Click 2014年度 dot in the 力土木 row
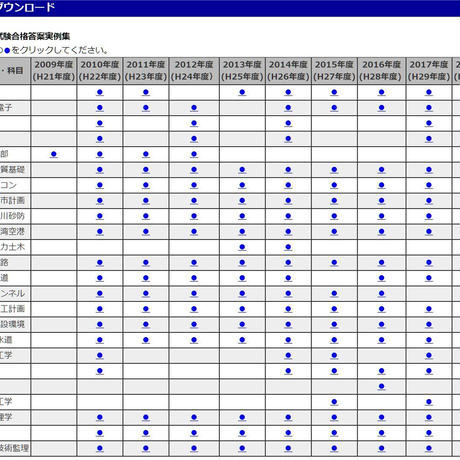The height and width of the screenshot is (460, 460). tap(288, 247)
